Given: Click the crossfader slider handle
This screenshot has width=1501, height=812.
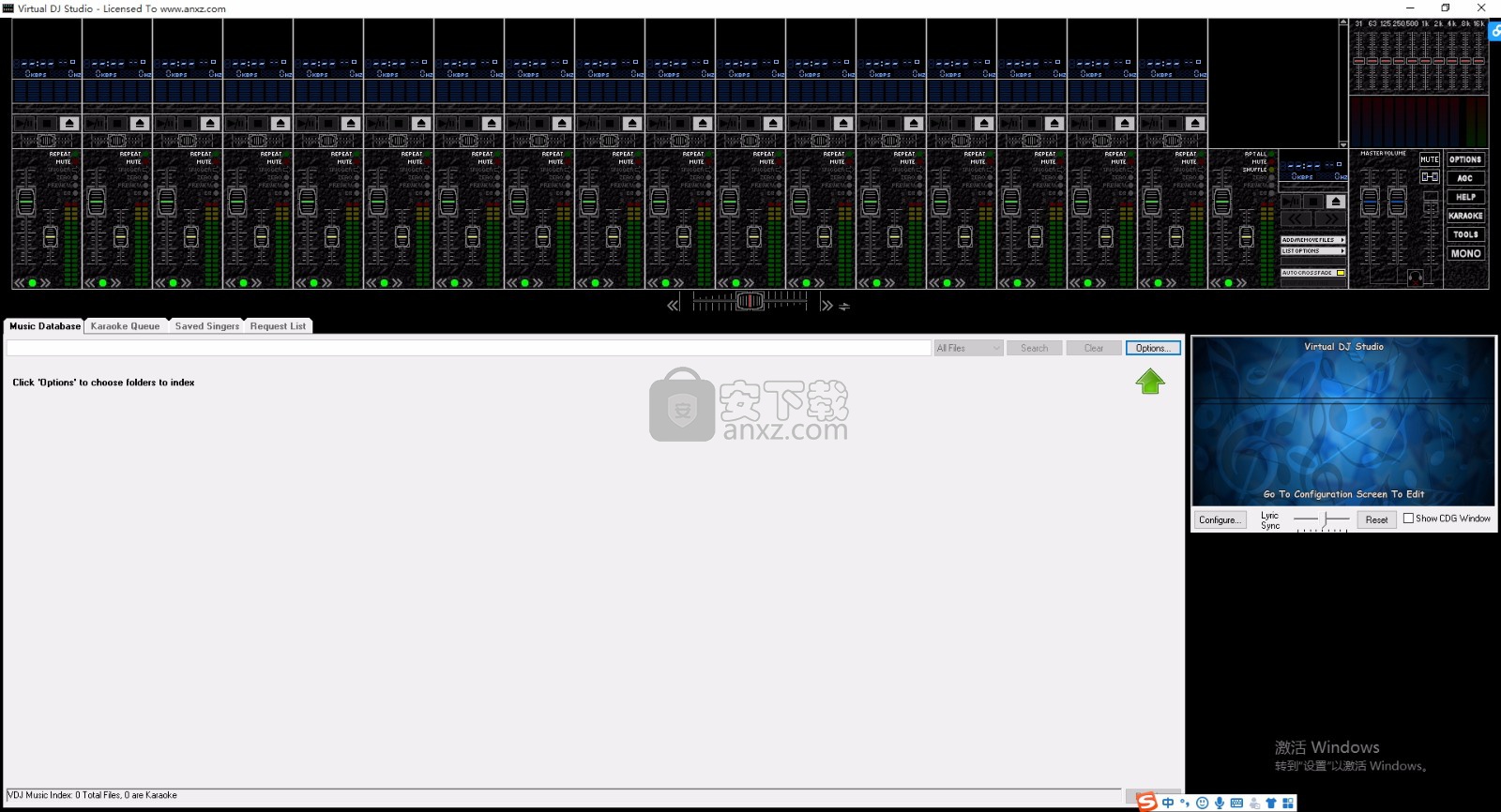Looking at the screenshot, I should (x=750, y=301).
